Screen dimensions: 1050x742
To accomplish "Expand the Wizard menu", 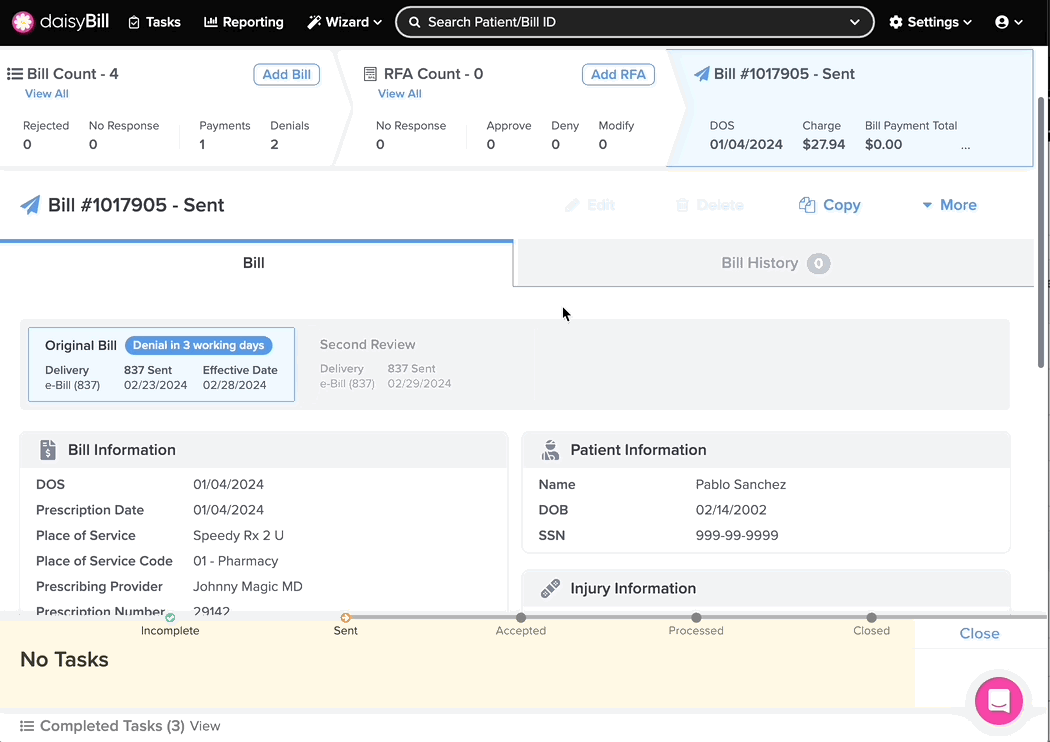I will click(344, 22).
